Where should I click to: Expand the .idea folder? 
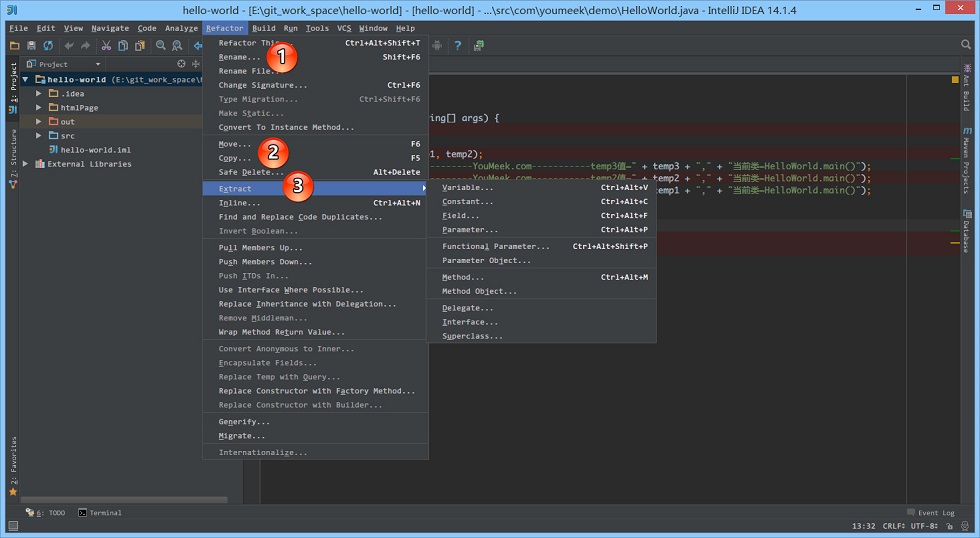coord(39,93)
